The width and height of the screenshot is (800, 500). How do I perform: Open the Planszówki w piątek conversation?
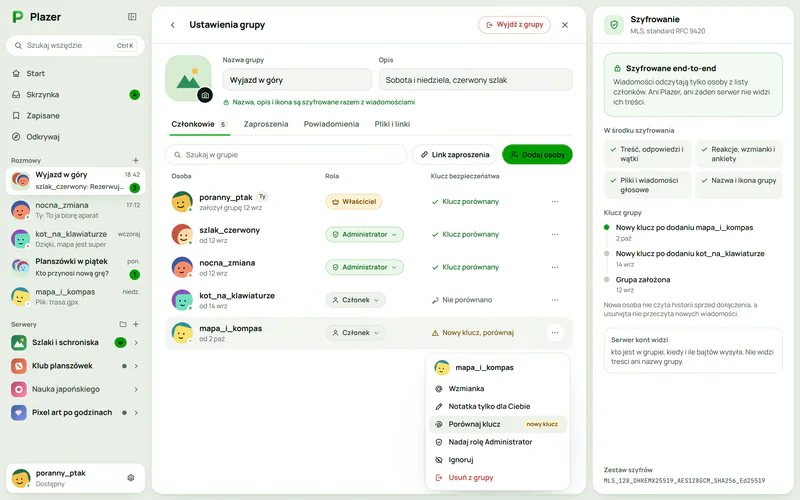(76, 267)
